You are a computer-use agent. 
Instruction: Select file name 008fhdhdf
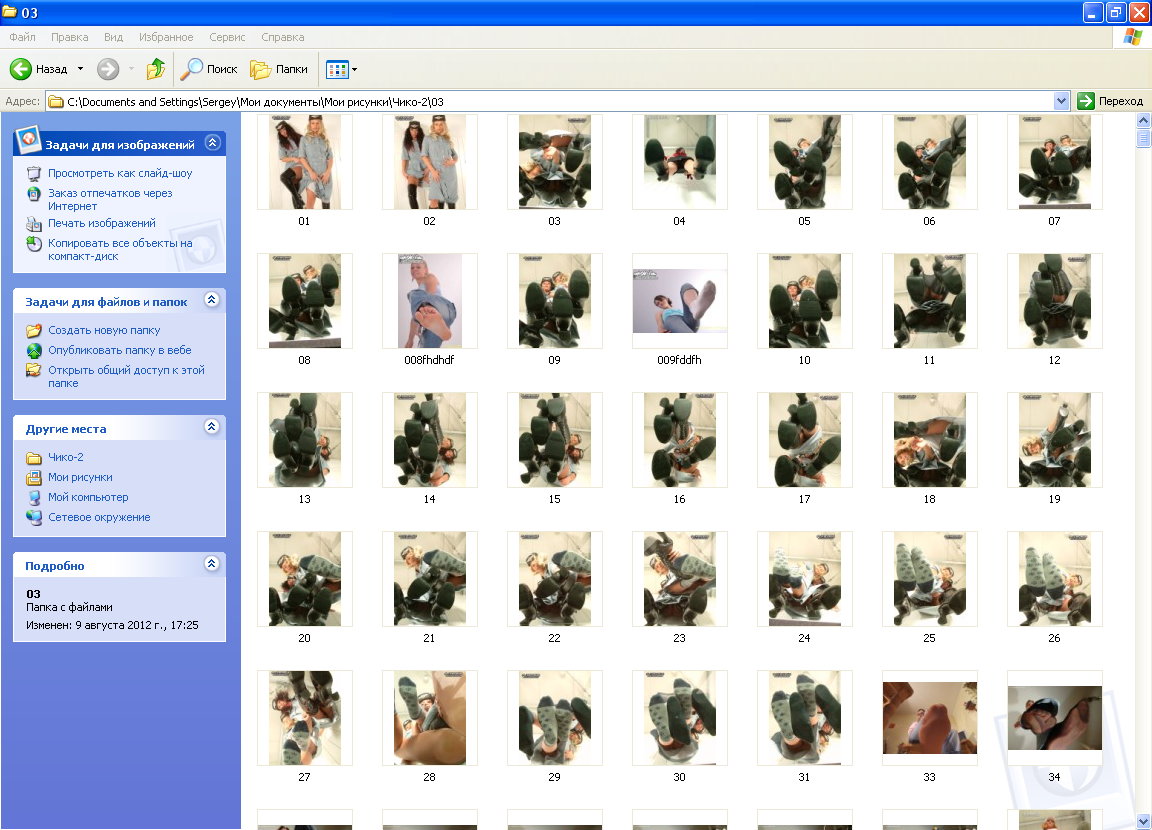point(429,360)
